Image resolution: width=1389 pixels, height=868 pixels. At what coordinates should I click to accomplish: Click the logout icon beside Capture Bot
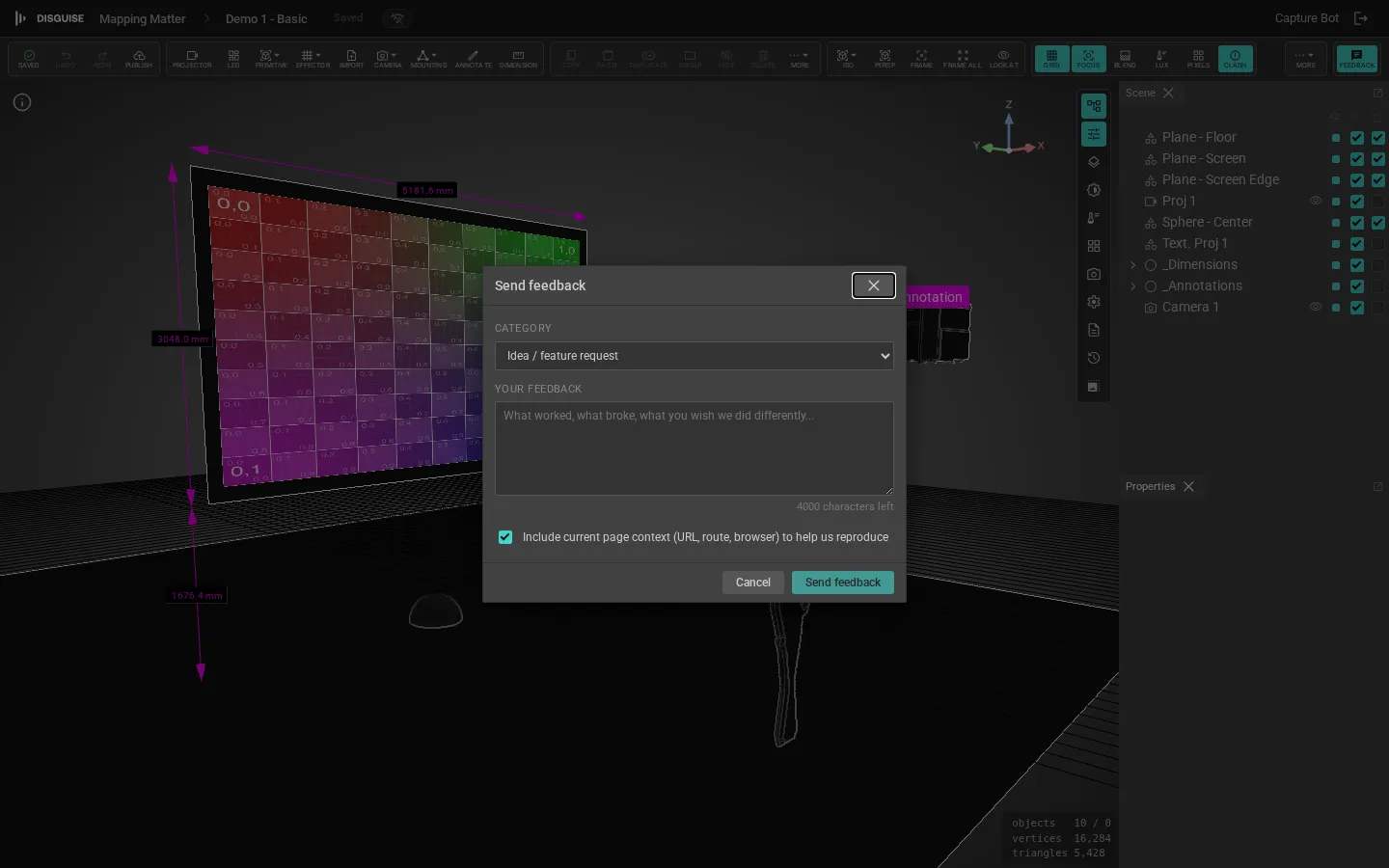pos(1361,18)
